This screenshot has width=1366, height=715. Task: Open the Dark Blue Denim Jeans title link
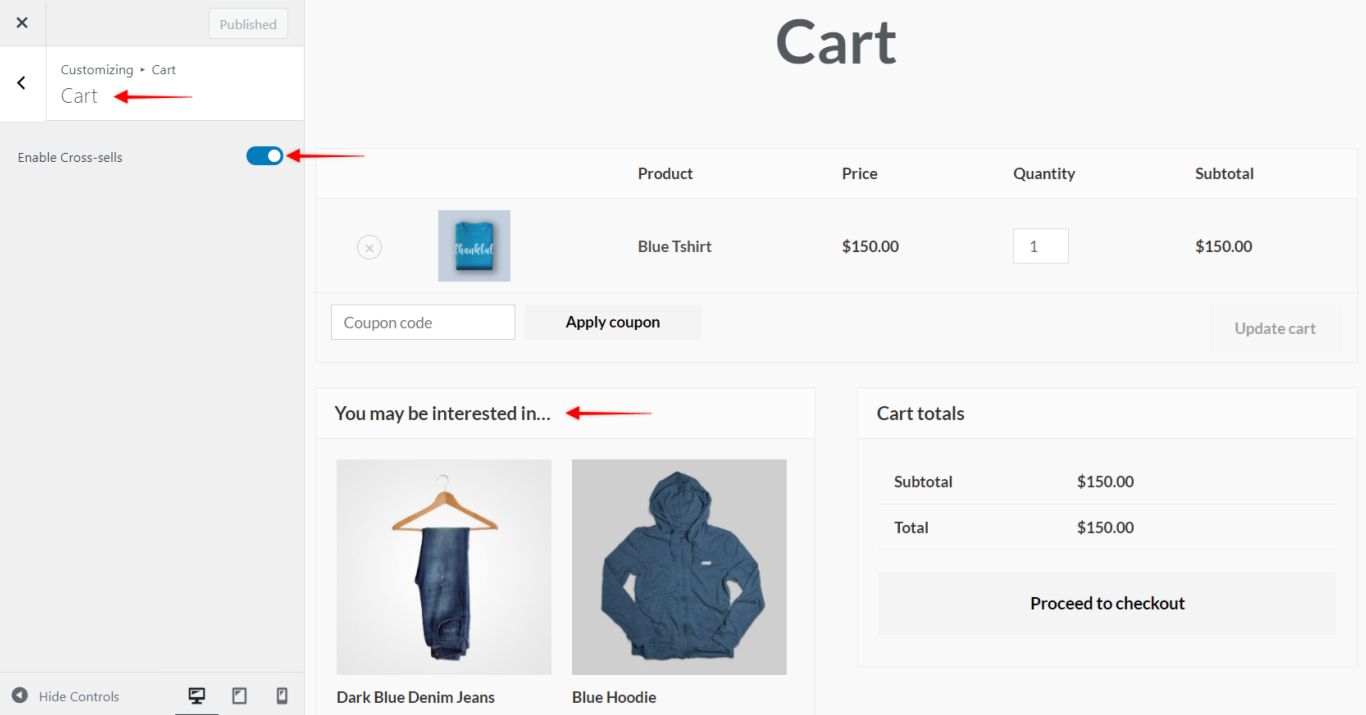click(415, 697)
